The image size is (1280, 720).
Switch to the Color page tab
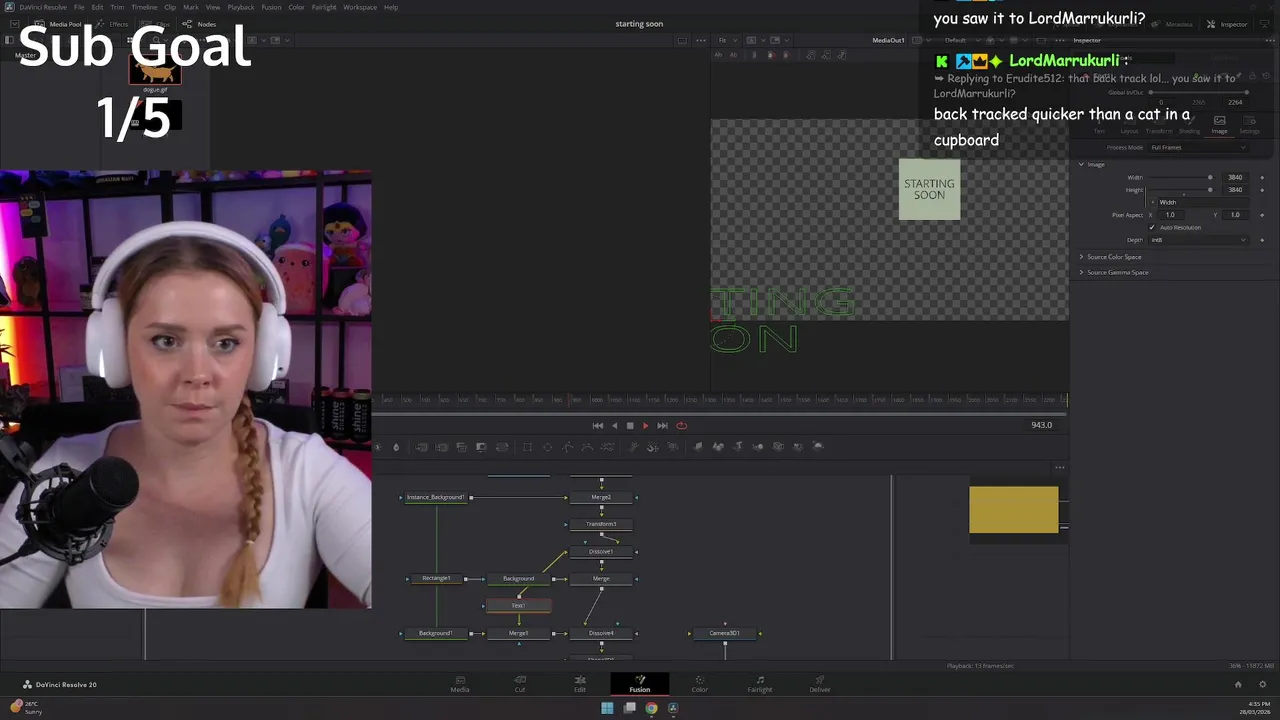pyautogui.click(x=699, y=683)
